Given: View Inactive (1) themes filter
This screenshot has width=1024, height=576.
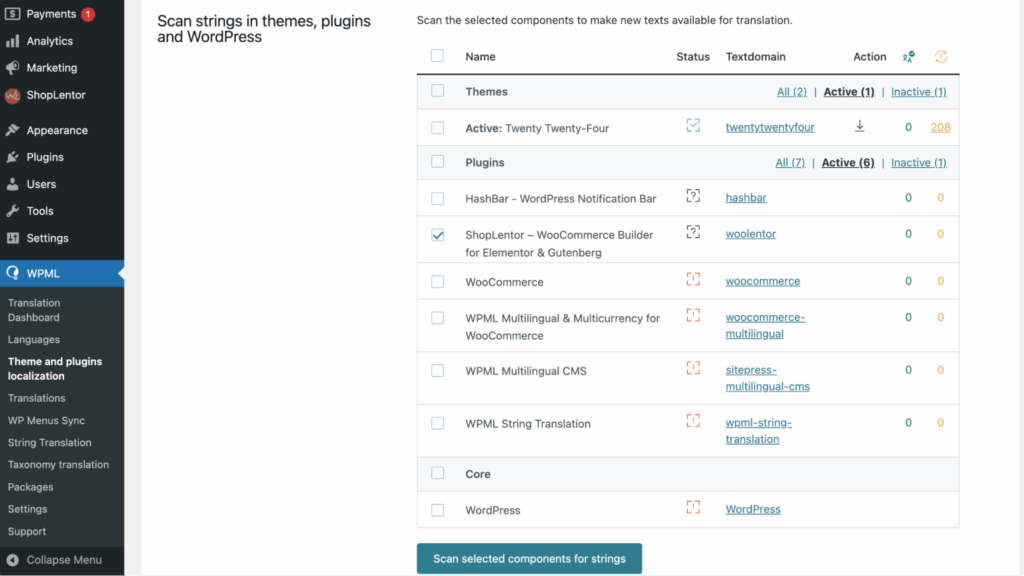Looking at the screenshot, I should point(917,91).
